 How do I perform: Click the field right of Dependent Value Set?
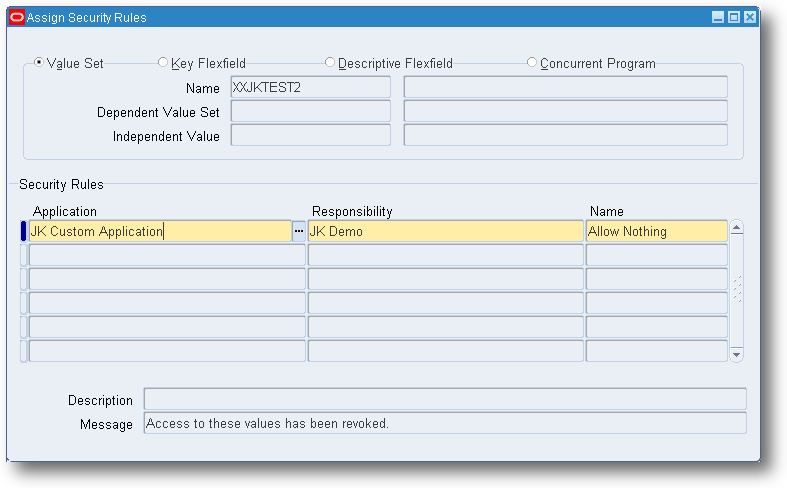coord(566,111)
